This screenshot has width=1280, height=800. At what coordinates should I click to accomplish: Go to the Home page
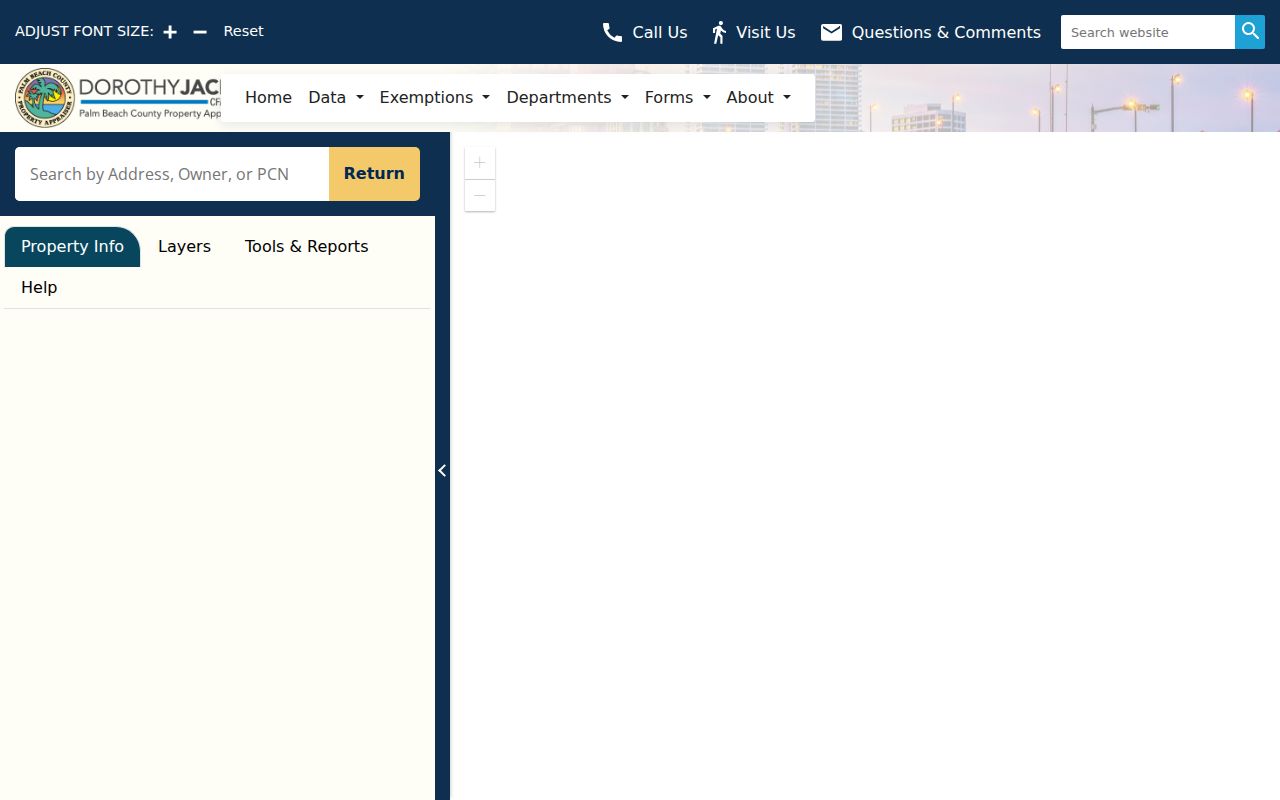coord(268,97)
